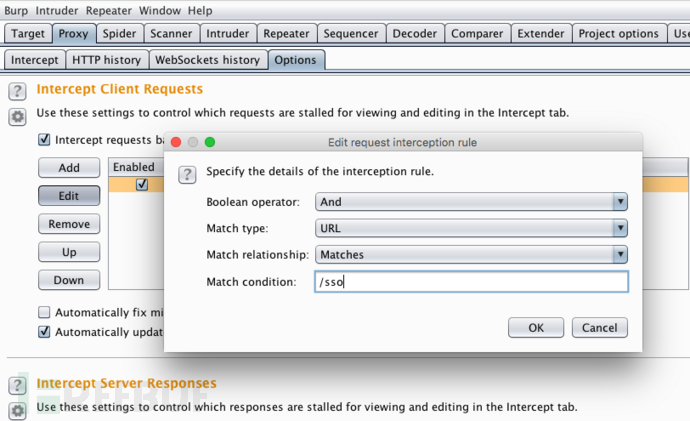Image resolution: width=690 pixels, height=421 pixels.
Task: Click the Cancel button
Action: 600,328
